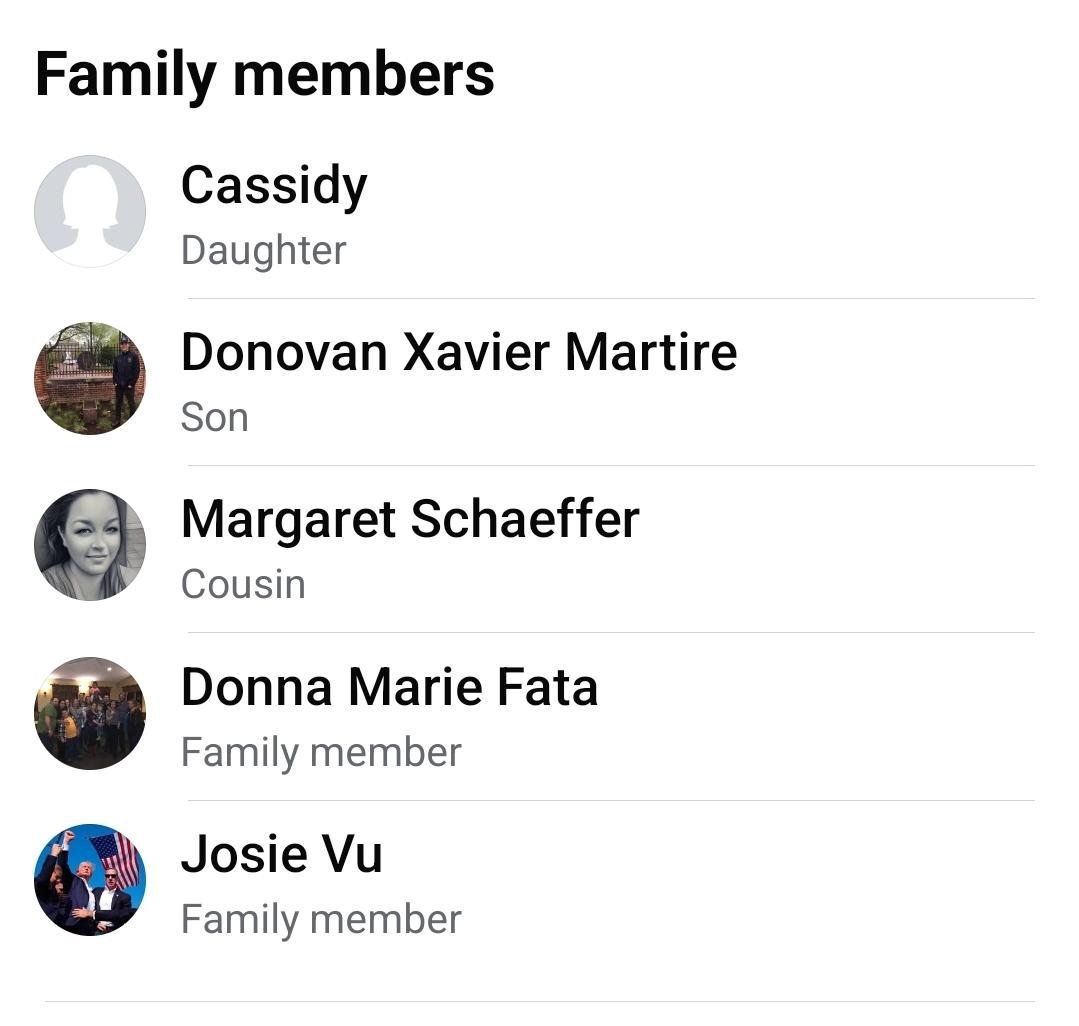Tap the name Josie Vu

281,854
